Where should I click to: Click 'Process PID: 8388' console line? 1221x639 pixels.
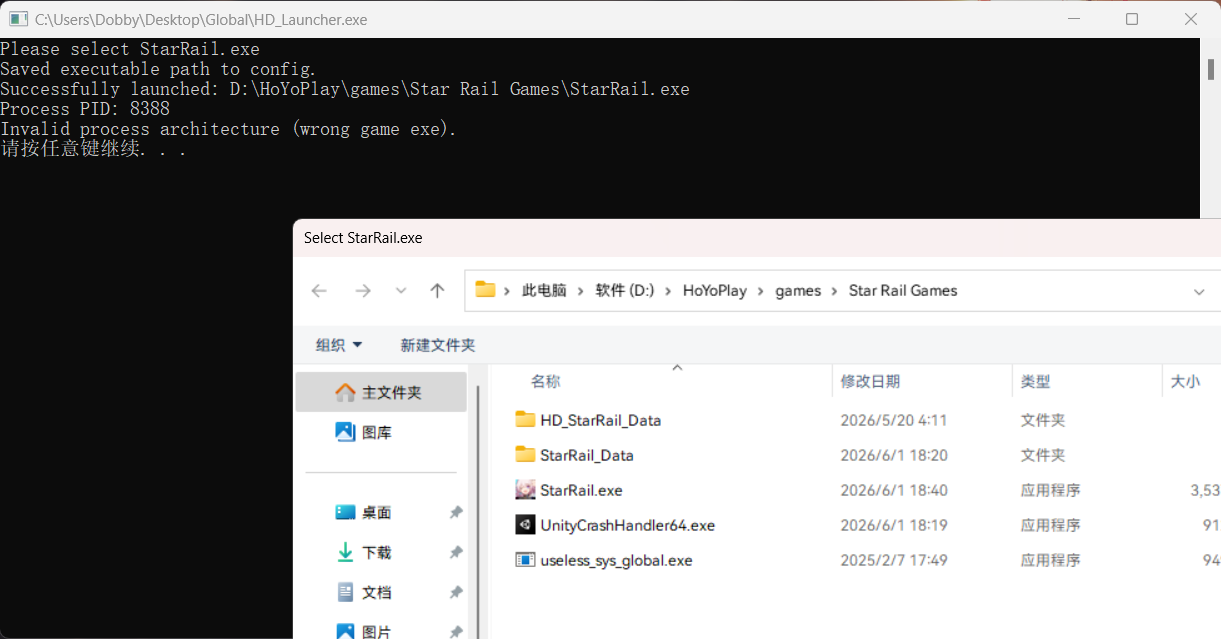coord(85,109)
